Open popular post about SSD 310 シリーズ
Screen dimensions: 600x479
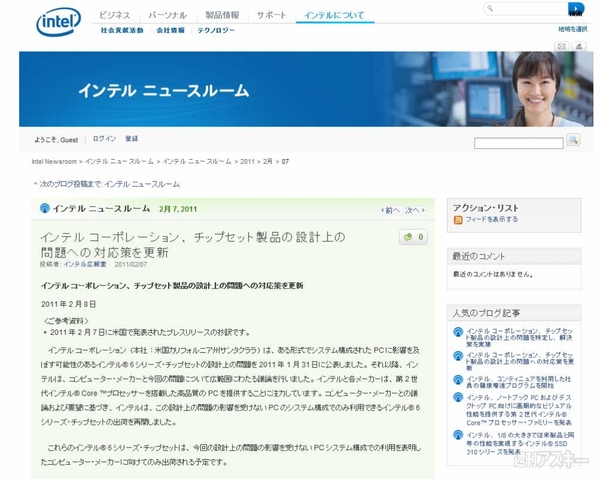pyautogui.click(x=520, y=443)
